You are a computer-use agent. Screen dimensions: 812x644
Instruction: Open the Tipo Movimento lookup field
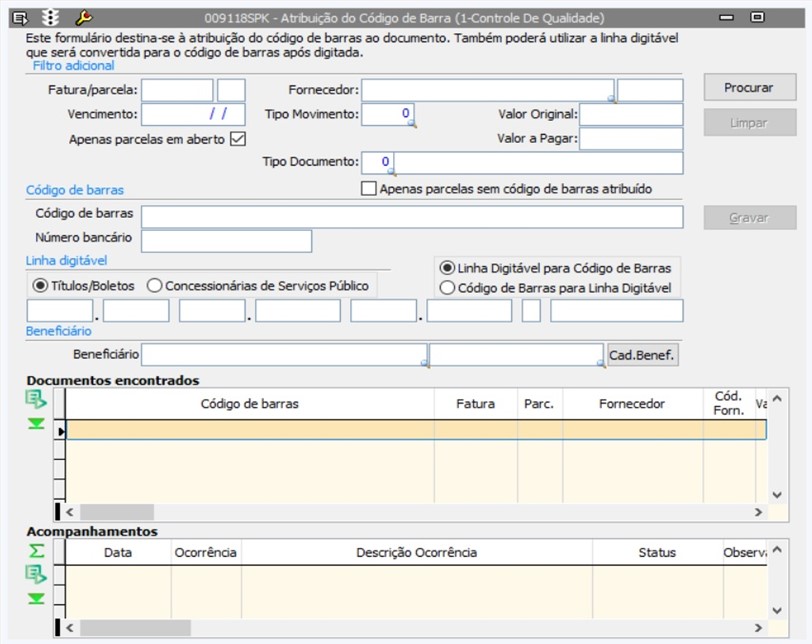[410, 123]
